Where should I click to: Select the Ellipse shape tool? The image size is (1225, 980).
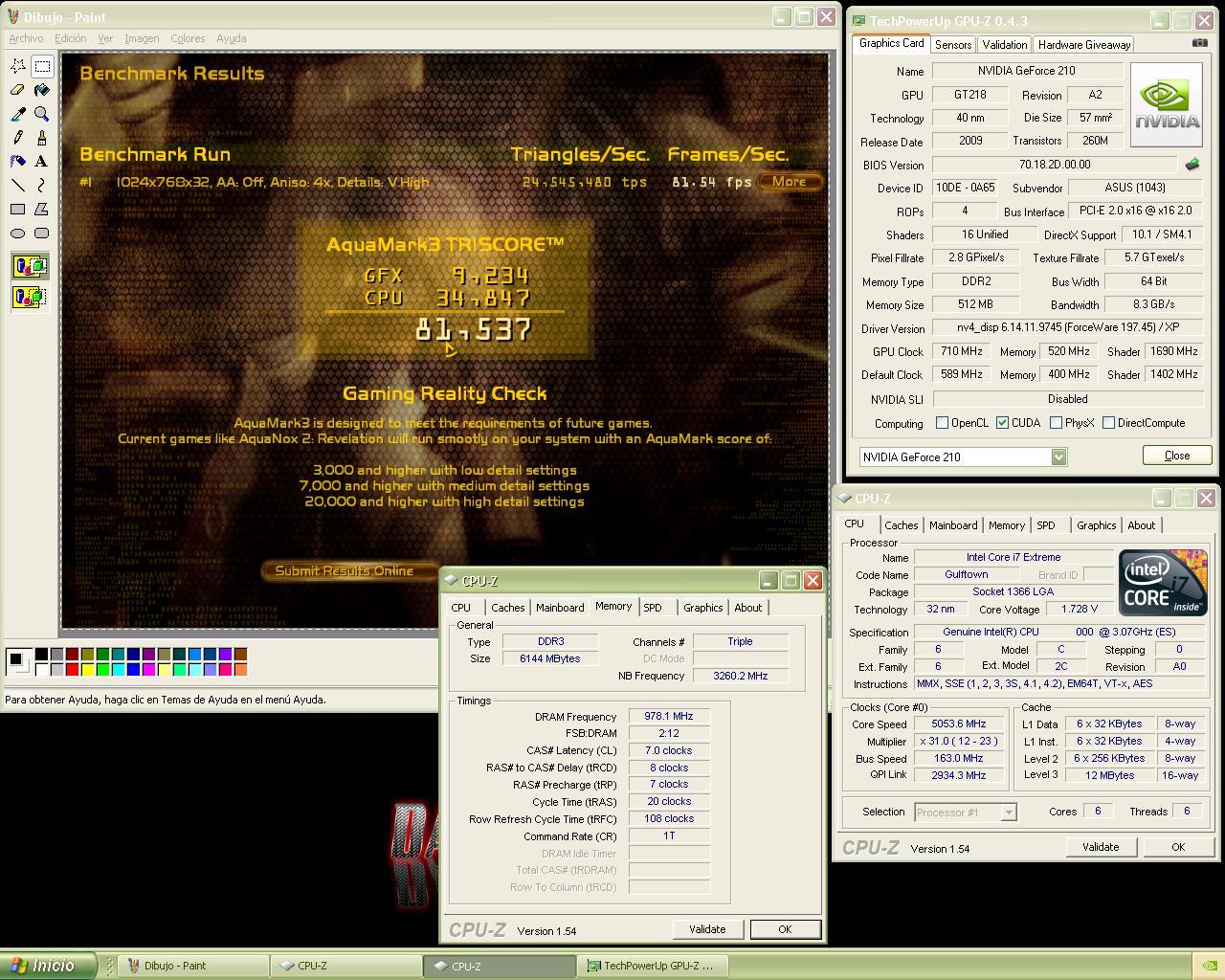click(x=18, y=234)
